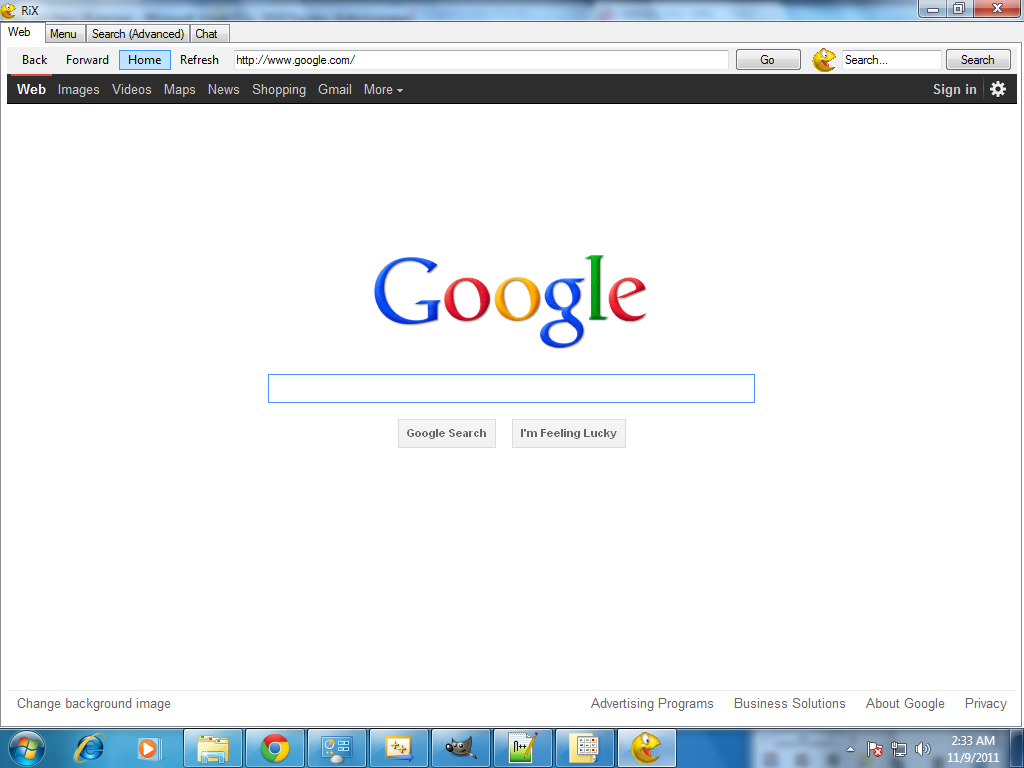The height and width of the screenshot is (768, 1024).
Task: Expand the More dropdown menu
Action: [383, 89]
